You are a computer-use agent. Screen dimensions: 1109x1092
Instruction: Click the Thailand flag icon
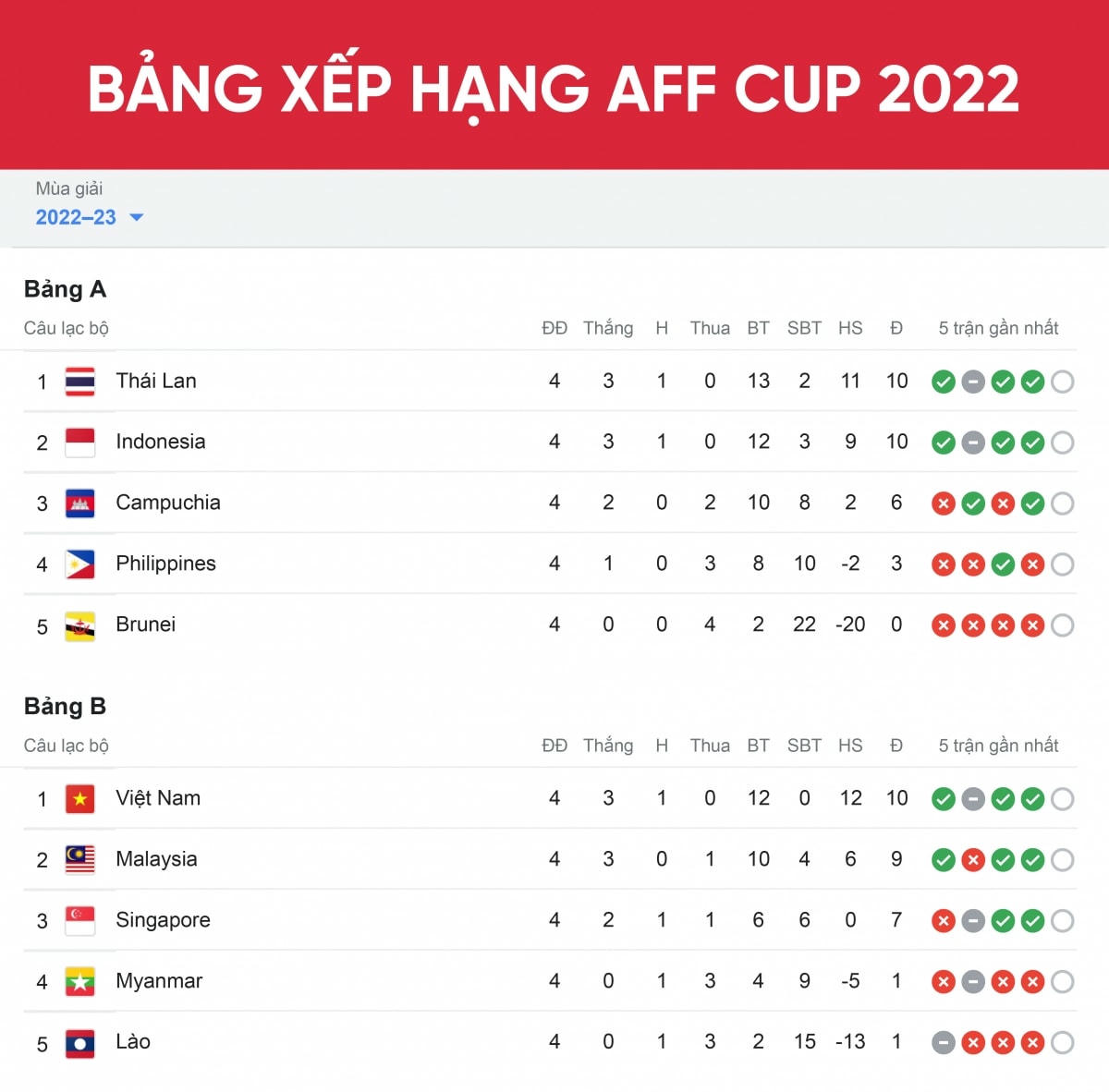click(80, 382)
